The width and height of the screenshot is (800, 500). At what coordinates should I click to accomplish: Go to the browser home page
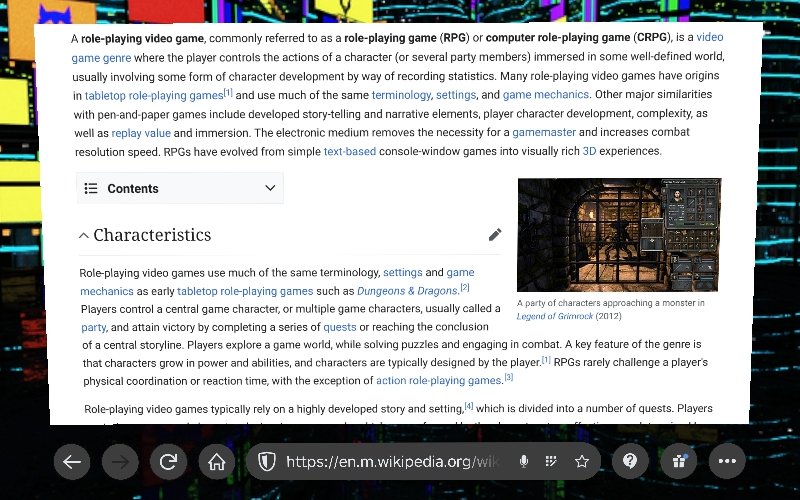(216, 462)
